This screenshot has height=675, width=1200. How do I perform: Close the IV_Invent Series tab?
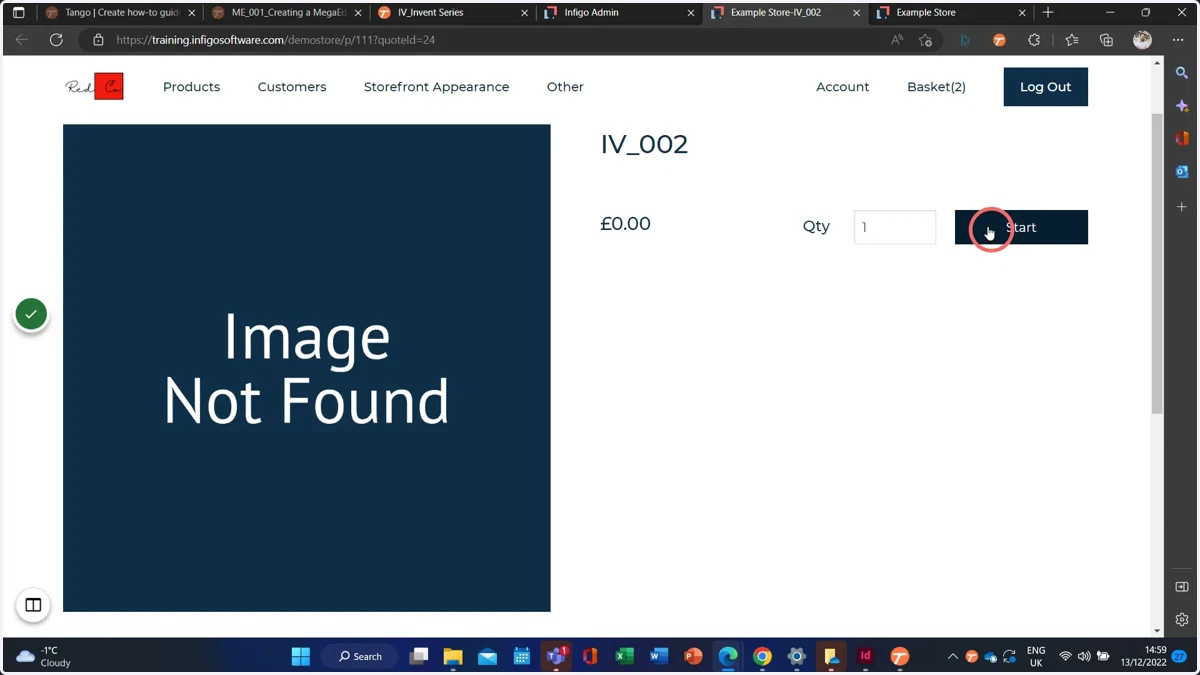tap(524, 13)
